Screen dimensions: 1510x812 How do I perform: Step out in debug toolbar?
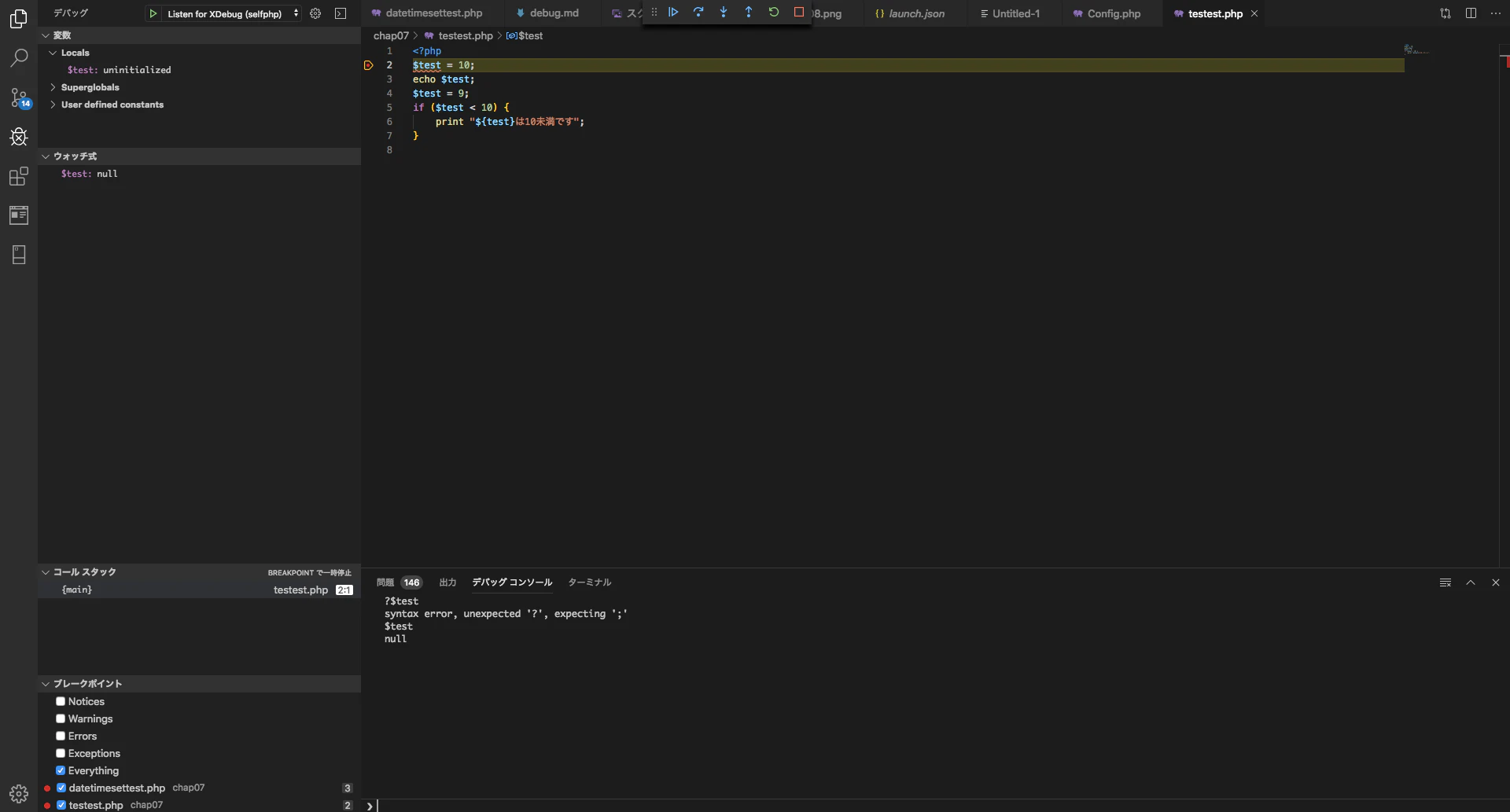tap(749, 12)
